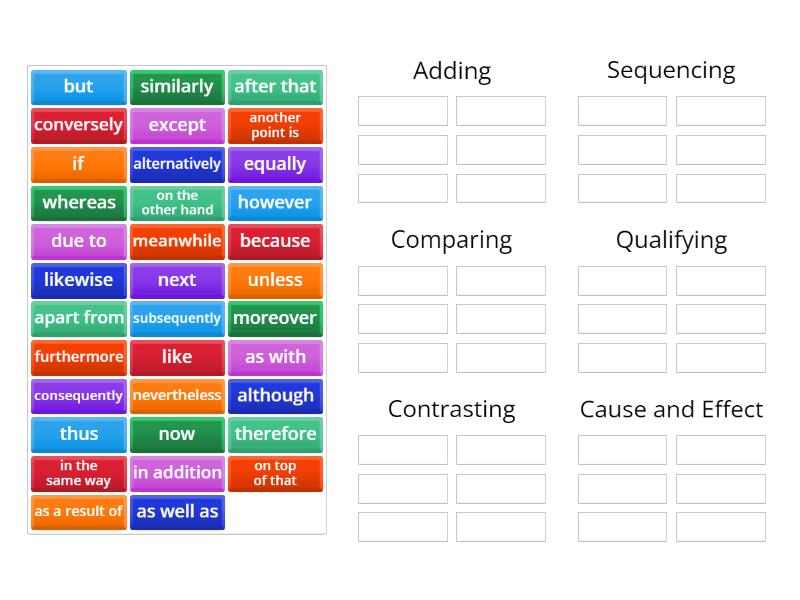Pick the 'conversely' connective tile

tap(78, 125)
